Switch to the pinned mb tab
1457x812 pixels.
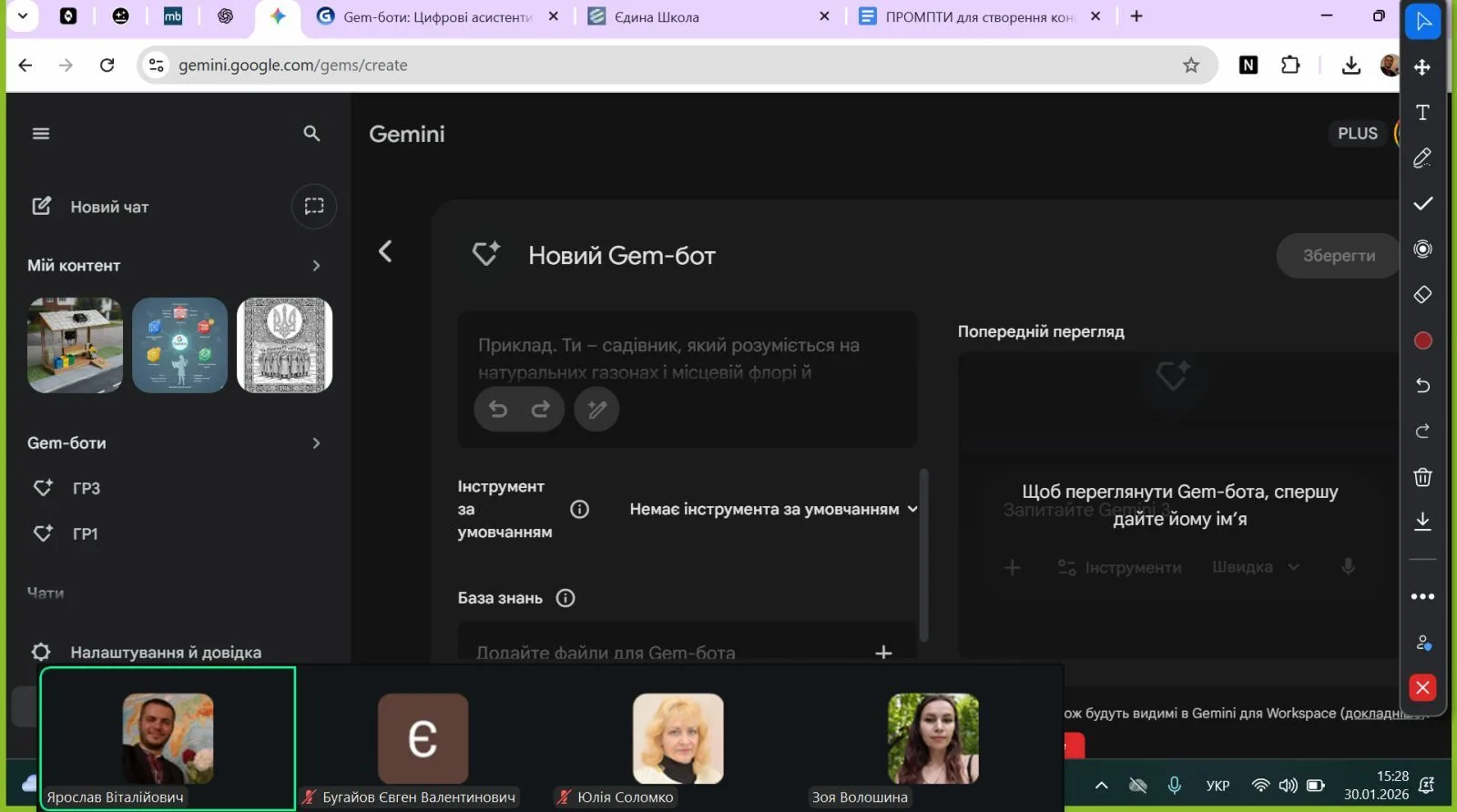click(x=173, y=15)
